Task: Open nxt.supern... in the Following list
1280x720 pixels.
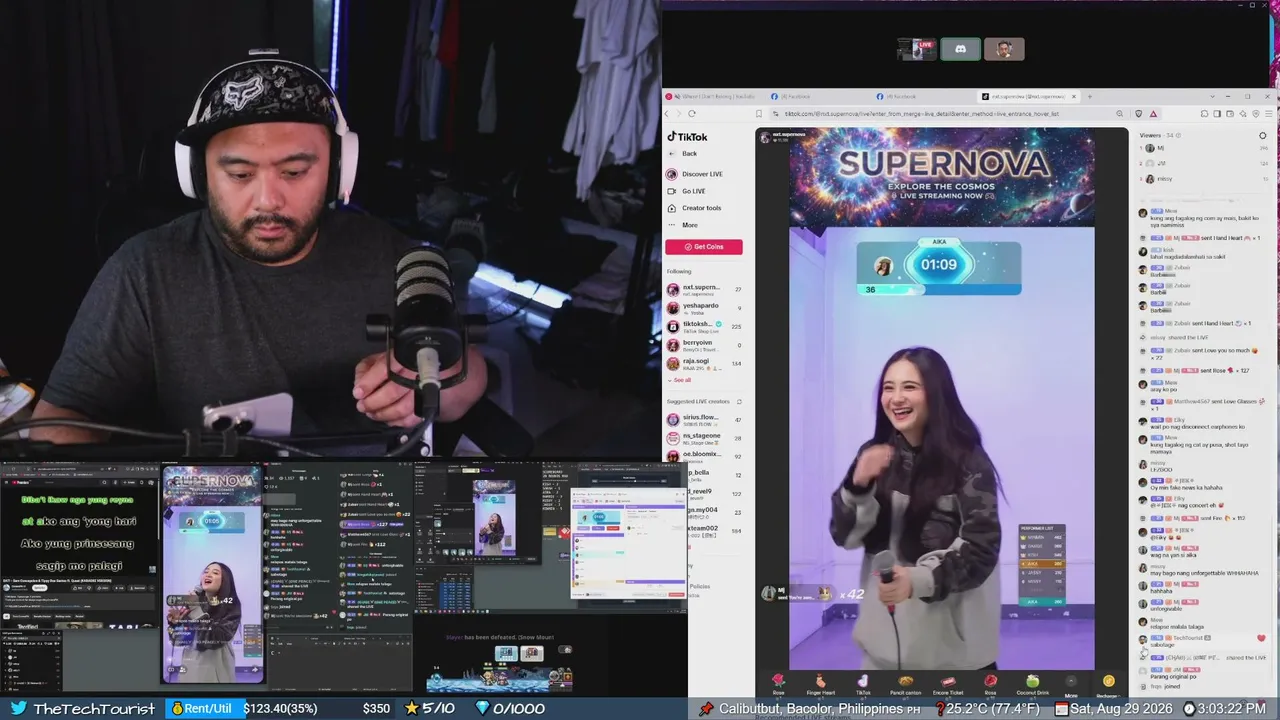Action: point(703,289)
